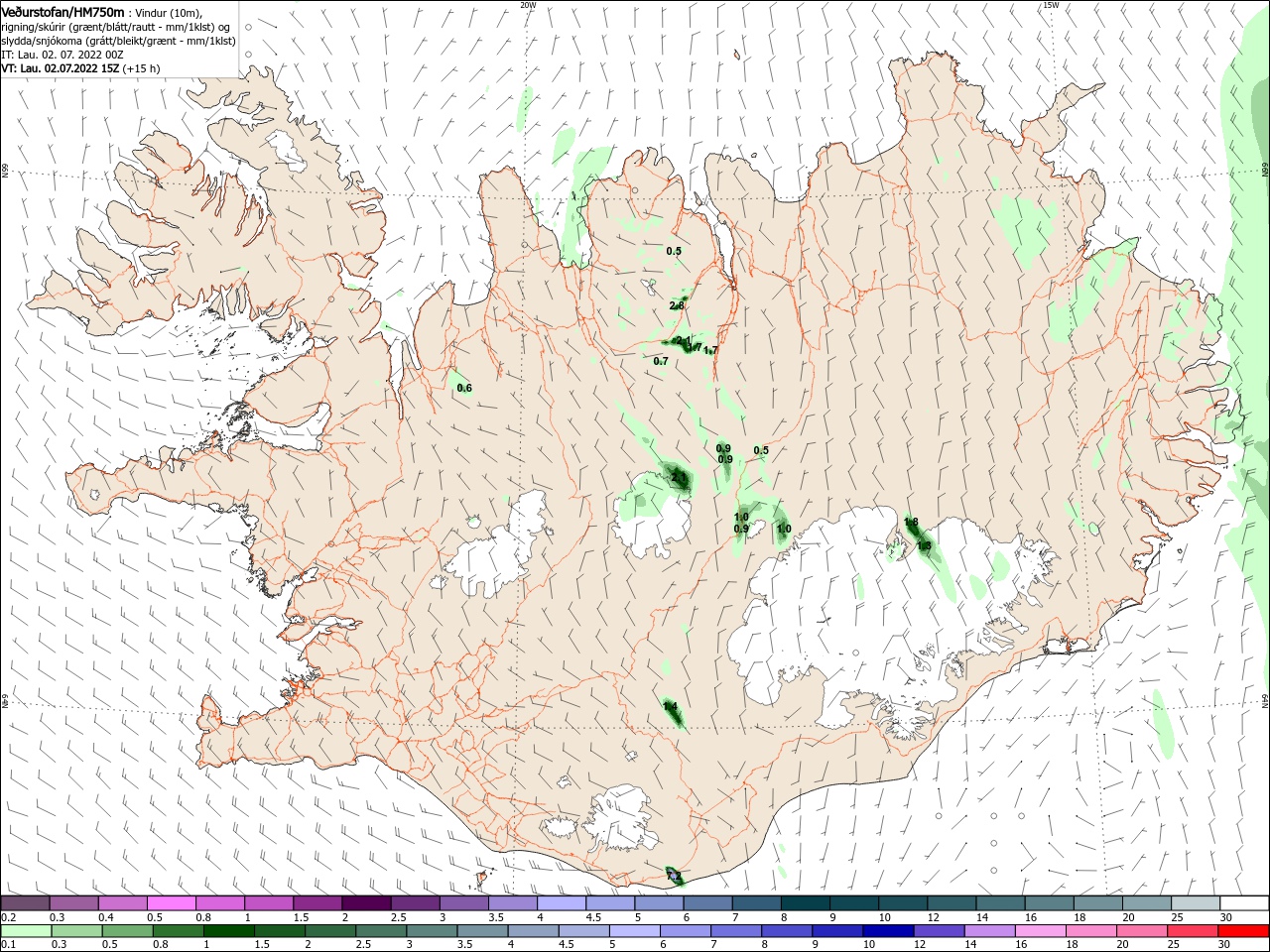Screen dimensions: 1270x952
Task: Pick the dark green rain swatch between 1 and 1.5
Action: (228, 931)
